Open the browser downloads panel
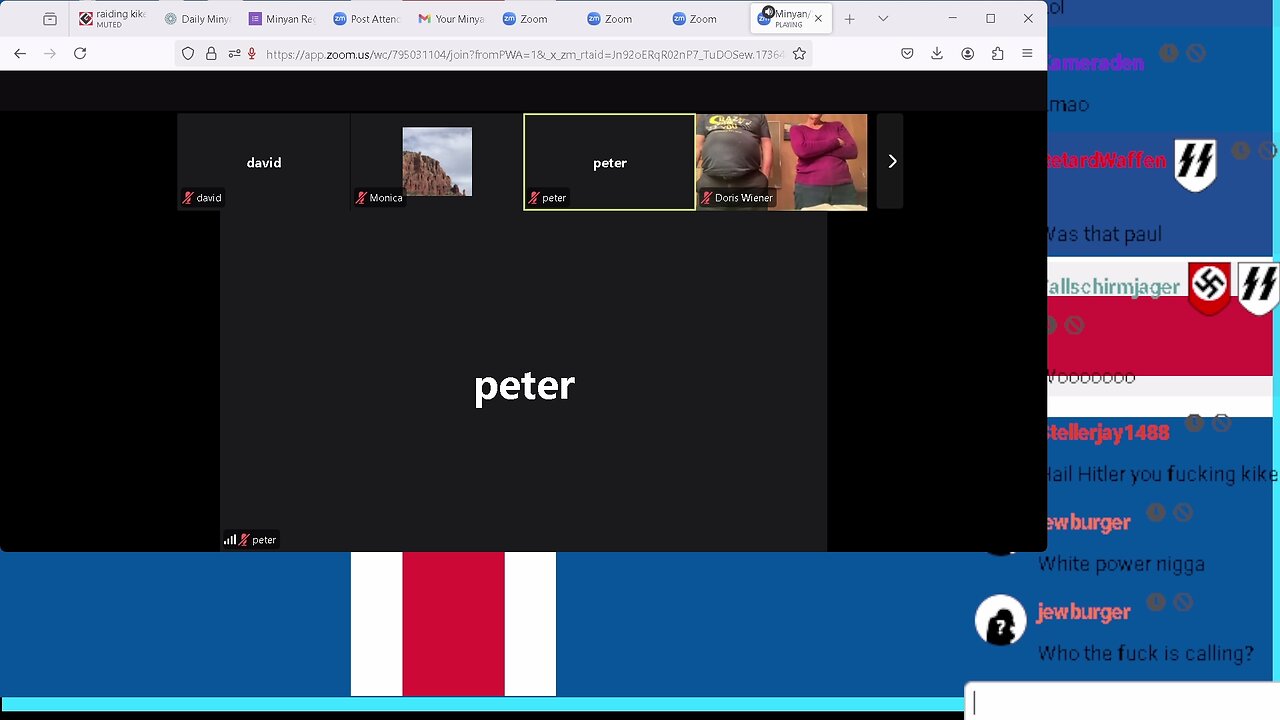Image resolution: width=1280 pixels, height=720 pixels. point(937,54)
